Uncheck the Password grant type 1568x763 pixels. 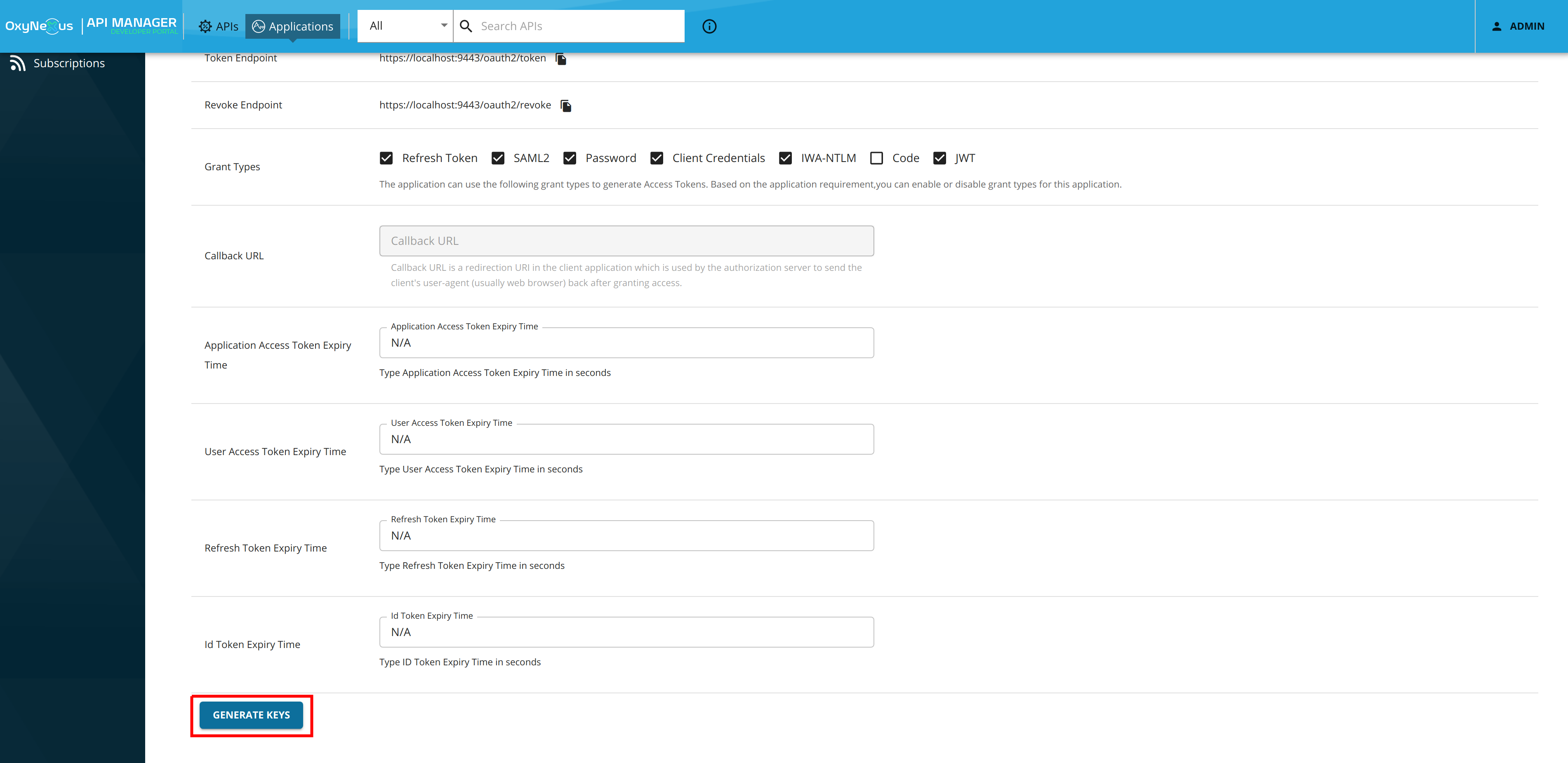coord(570,158)
